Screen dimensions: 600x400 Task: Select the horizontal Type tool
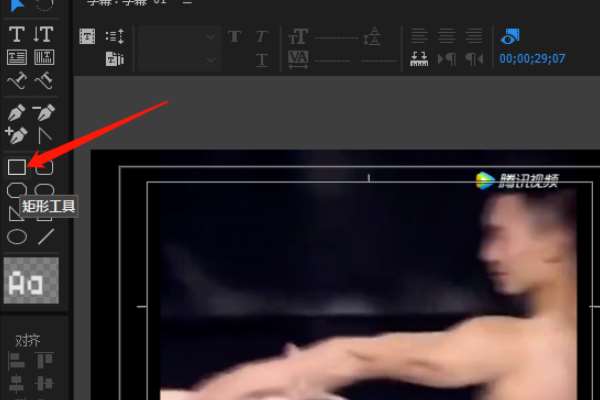coord(16,34)
